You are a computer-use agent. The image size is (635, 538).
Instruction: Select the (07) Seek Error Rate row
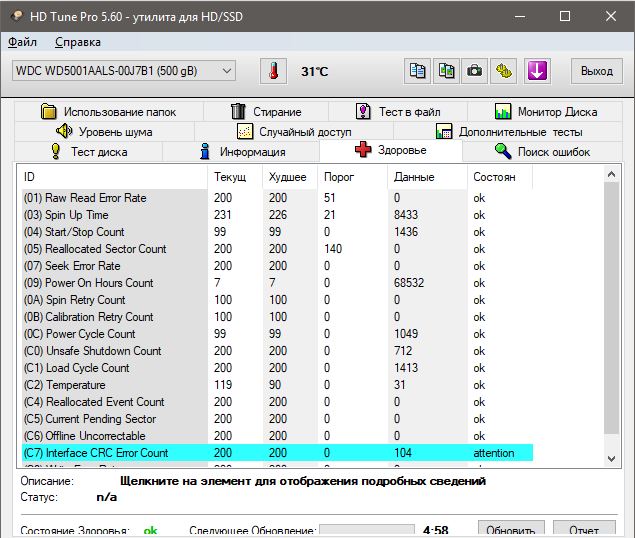coord(277,266)
